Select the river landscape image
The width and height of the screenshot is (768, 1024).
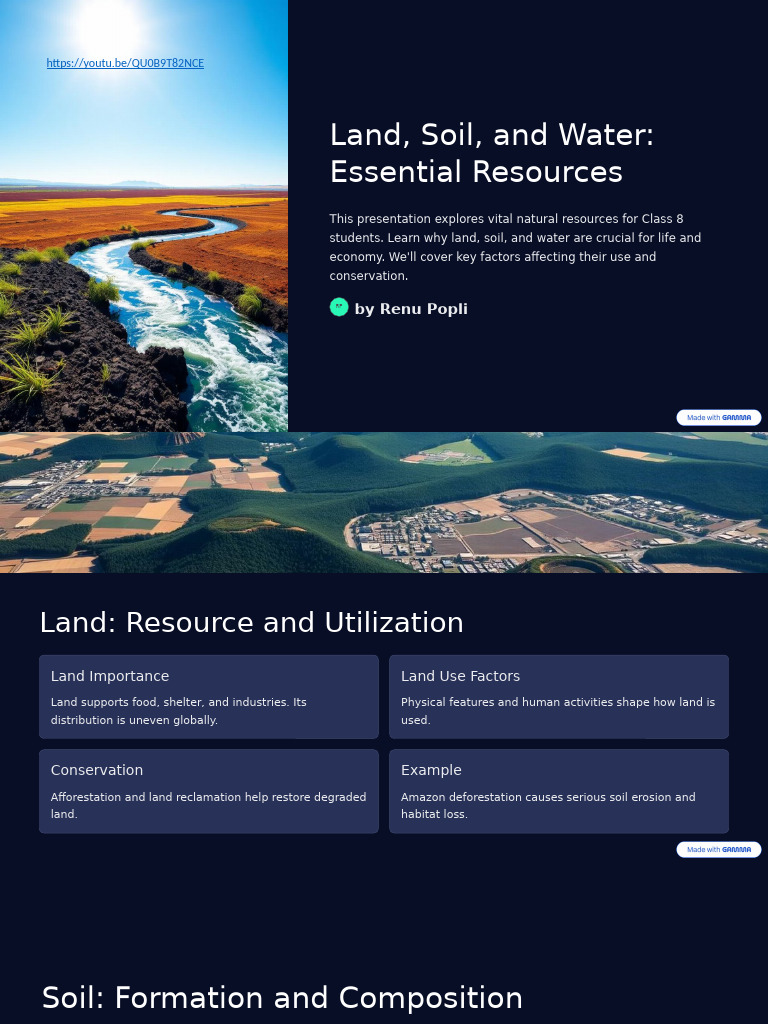click(x=144, y=216)
